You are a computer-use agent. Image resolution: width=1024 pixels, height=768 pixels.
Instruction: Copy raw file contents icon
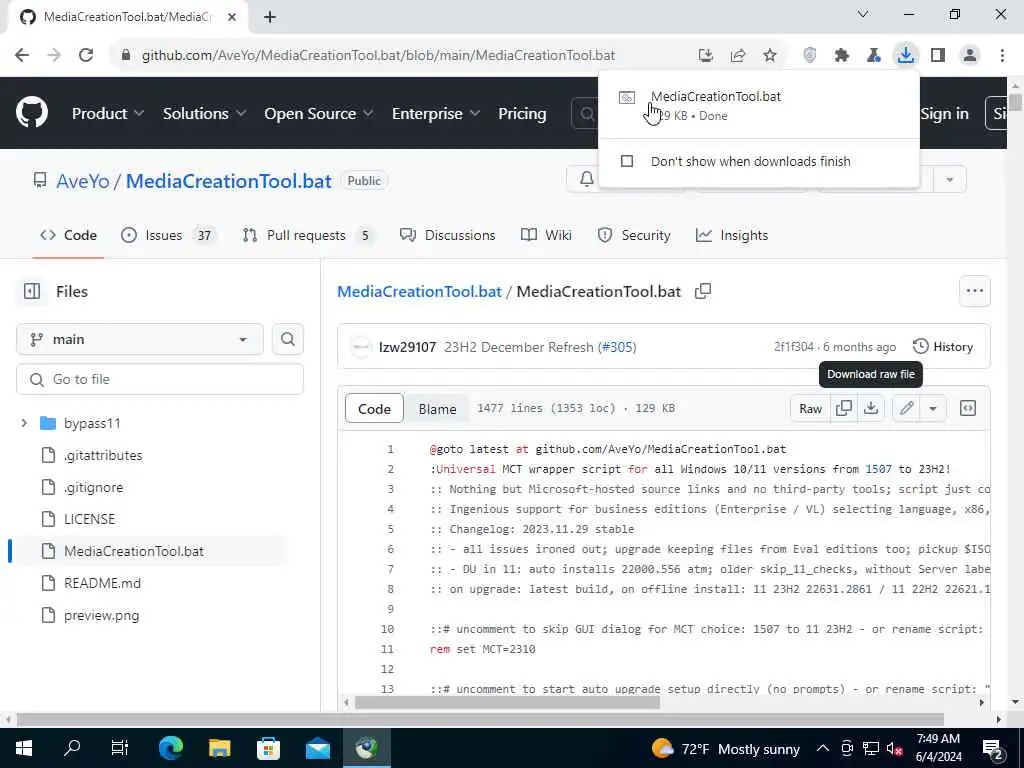click(x=844, y=408)
